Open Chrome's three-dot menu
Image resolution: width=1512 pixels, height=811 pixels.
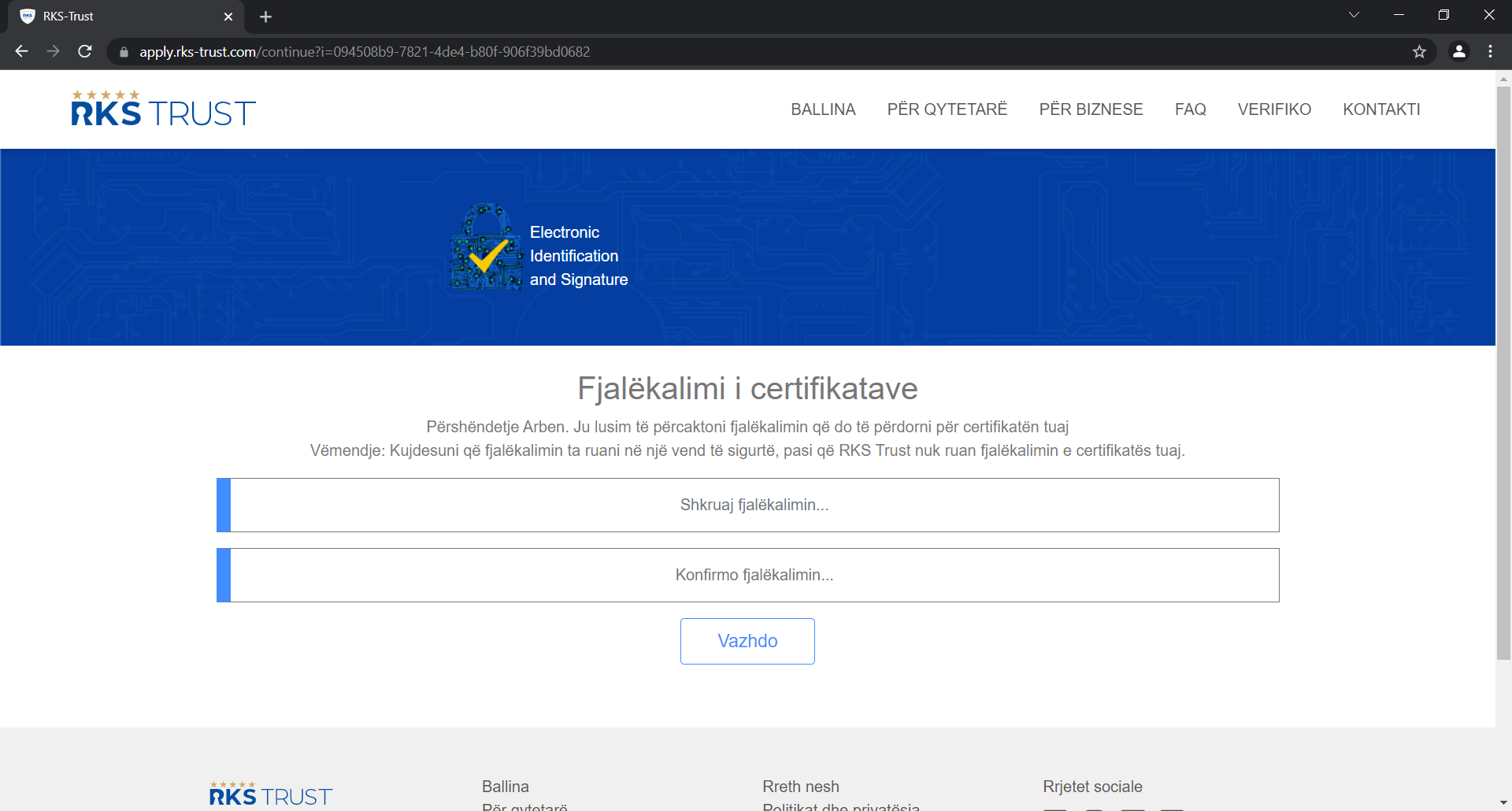tap(1490, 51)
